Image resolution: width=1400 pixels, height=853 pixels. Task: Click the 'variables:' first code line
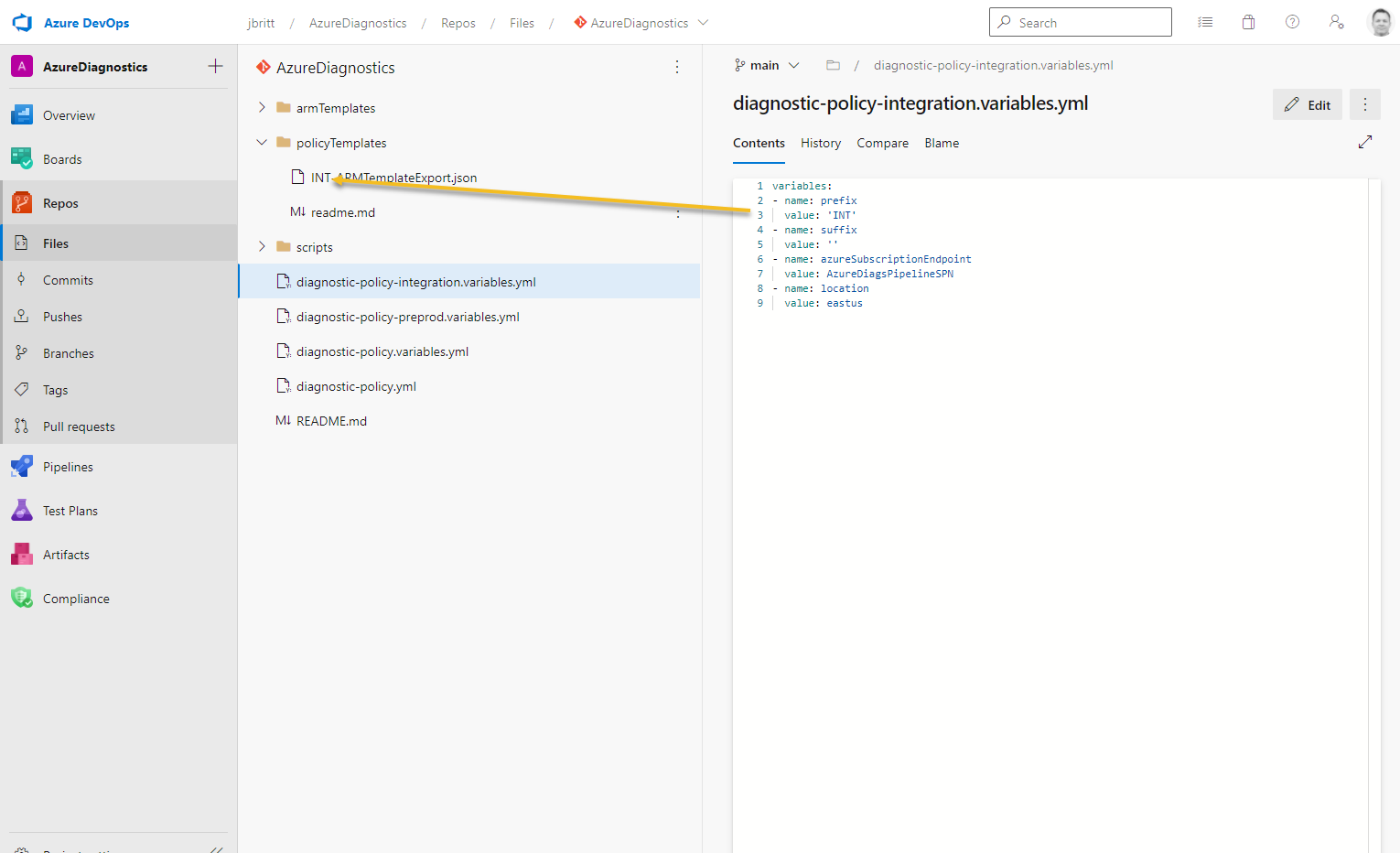pyautogui.click(x=802, y=186)
